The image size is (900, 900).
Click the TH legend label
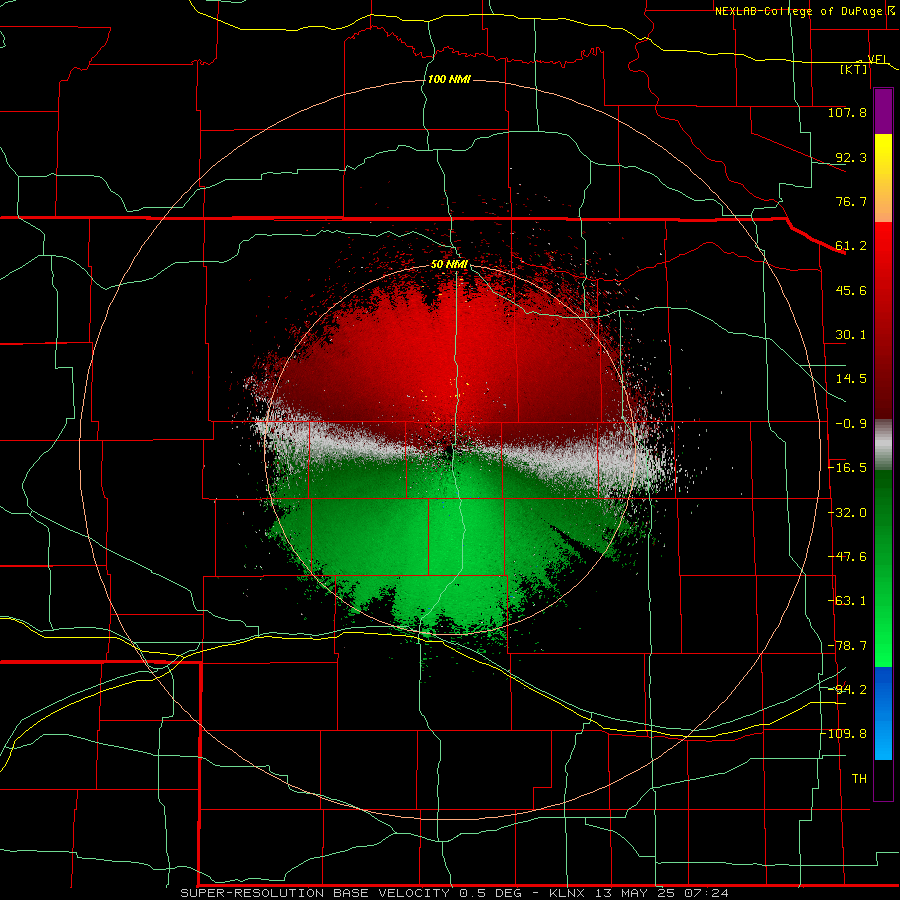tap(859, 779)
